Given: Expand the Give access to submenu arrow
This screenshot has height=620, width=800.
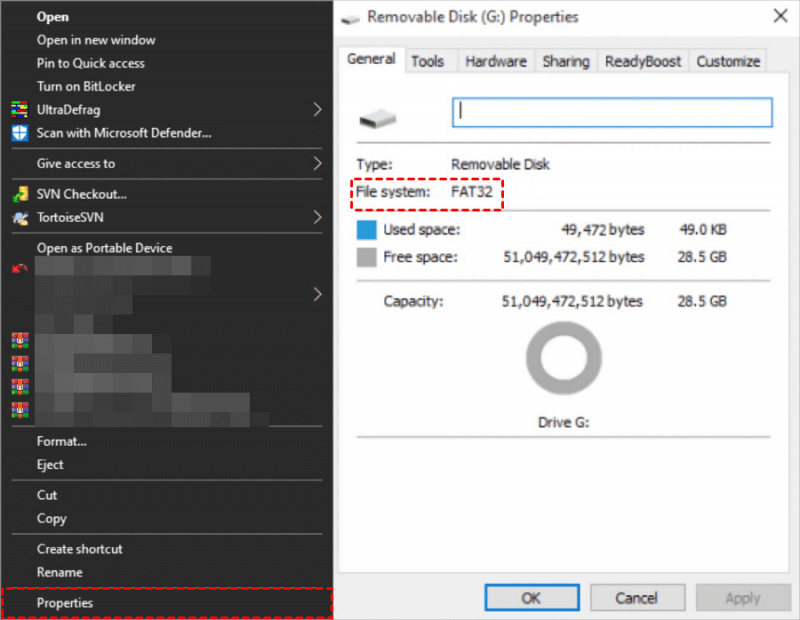Looking at the screenshot, I should (318, 163).
